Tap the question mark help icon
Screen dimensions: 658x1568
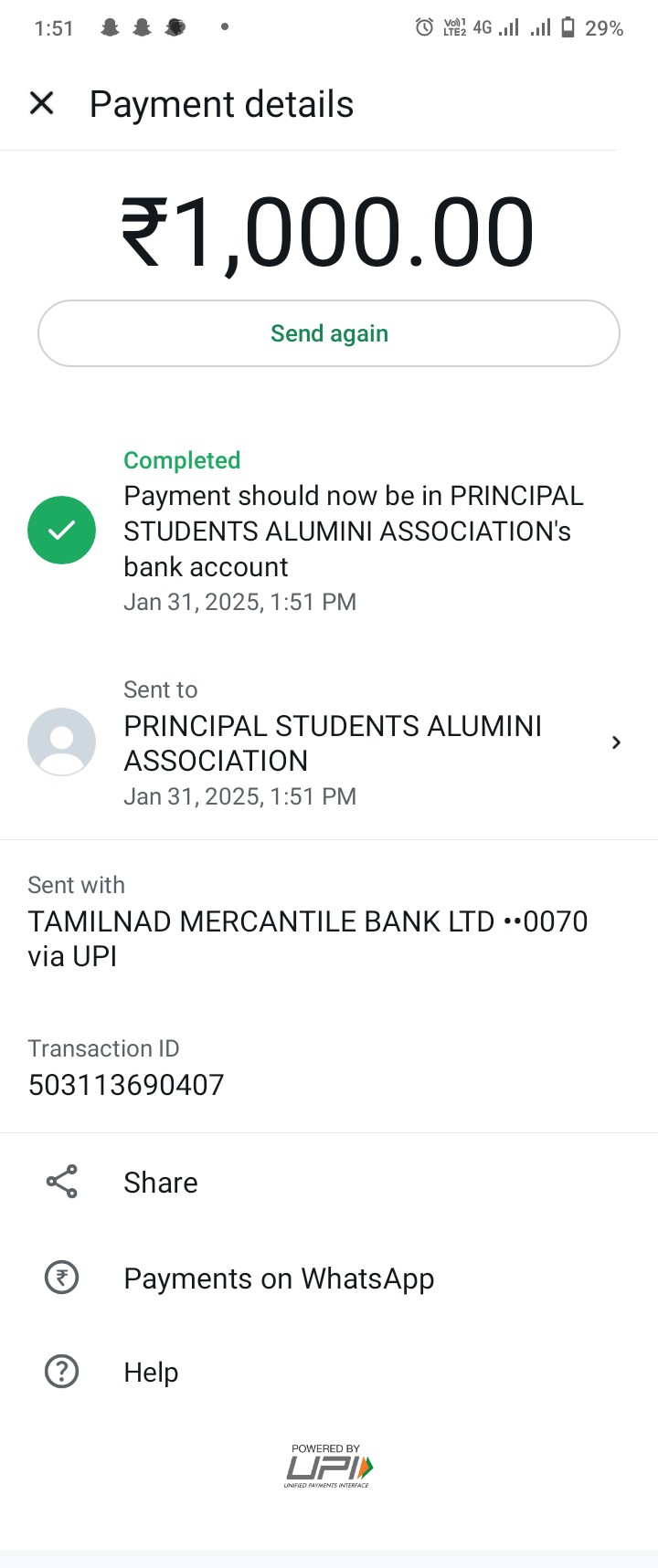click(x=61, y=1371)
